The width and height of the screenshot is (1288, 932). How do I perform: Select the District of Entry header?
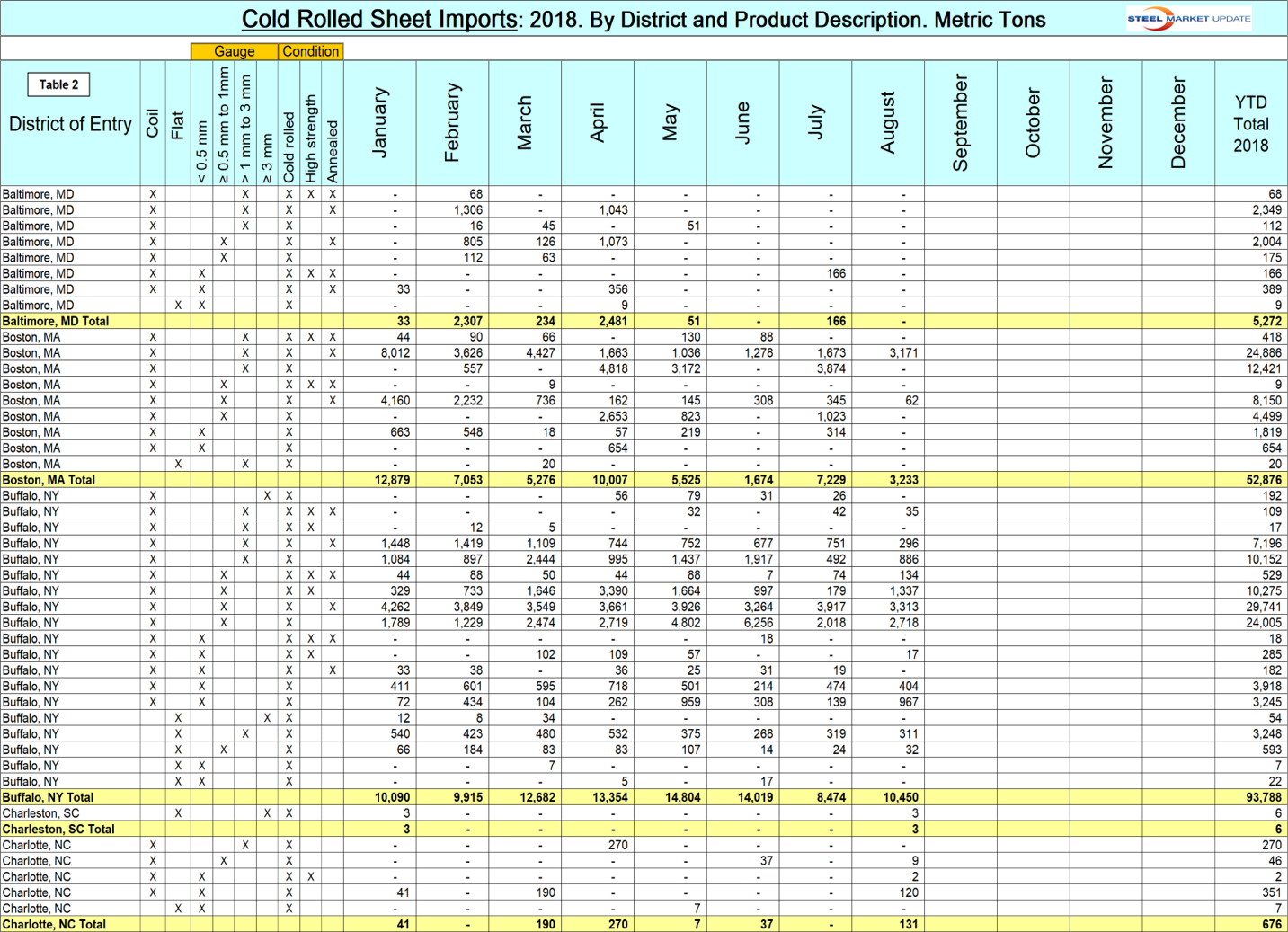pyautogui.click(x=70, y=124)
